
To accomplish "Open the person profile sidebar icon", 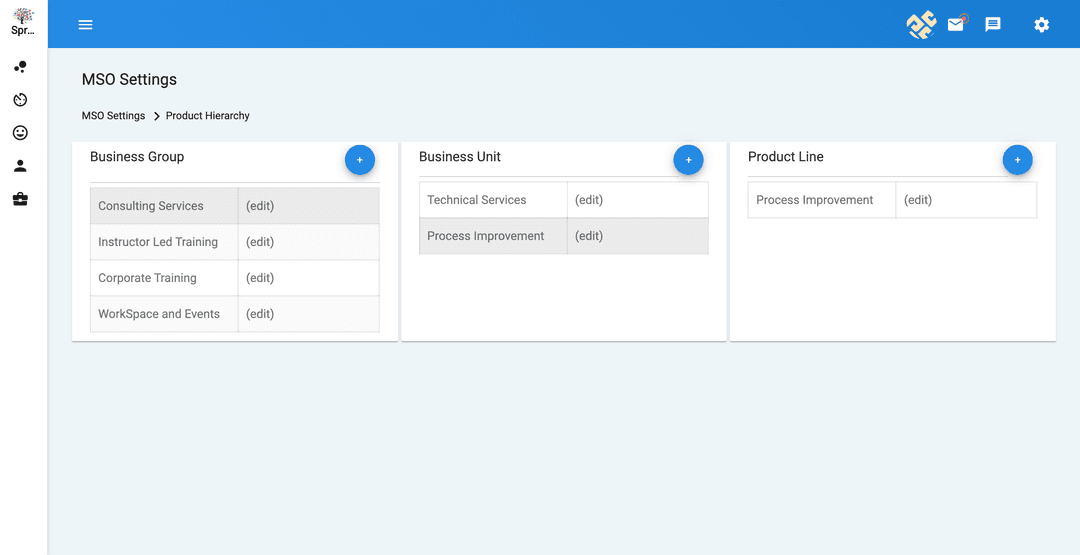I will [21, 166].
